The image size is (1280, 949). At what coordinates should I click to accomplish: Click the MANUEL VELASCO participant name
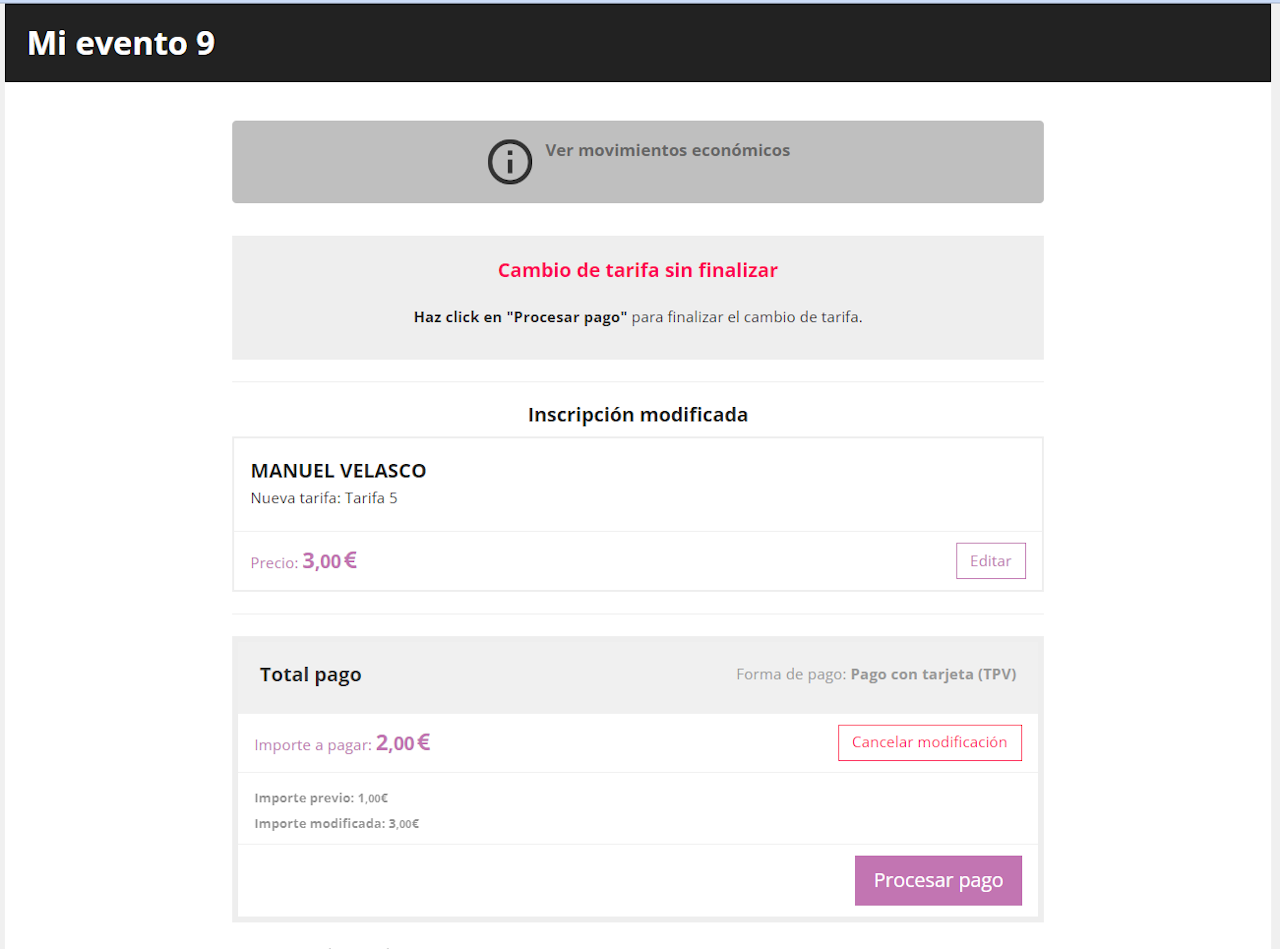click(338, 471)
